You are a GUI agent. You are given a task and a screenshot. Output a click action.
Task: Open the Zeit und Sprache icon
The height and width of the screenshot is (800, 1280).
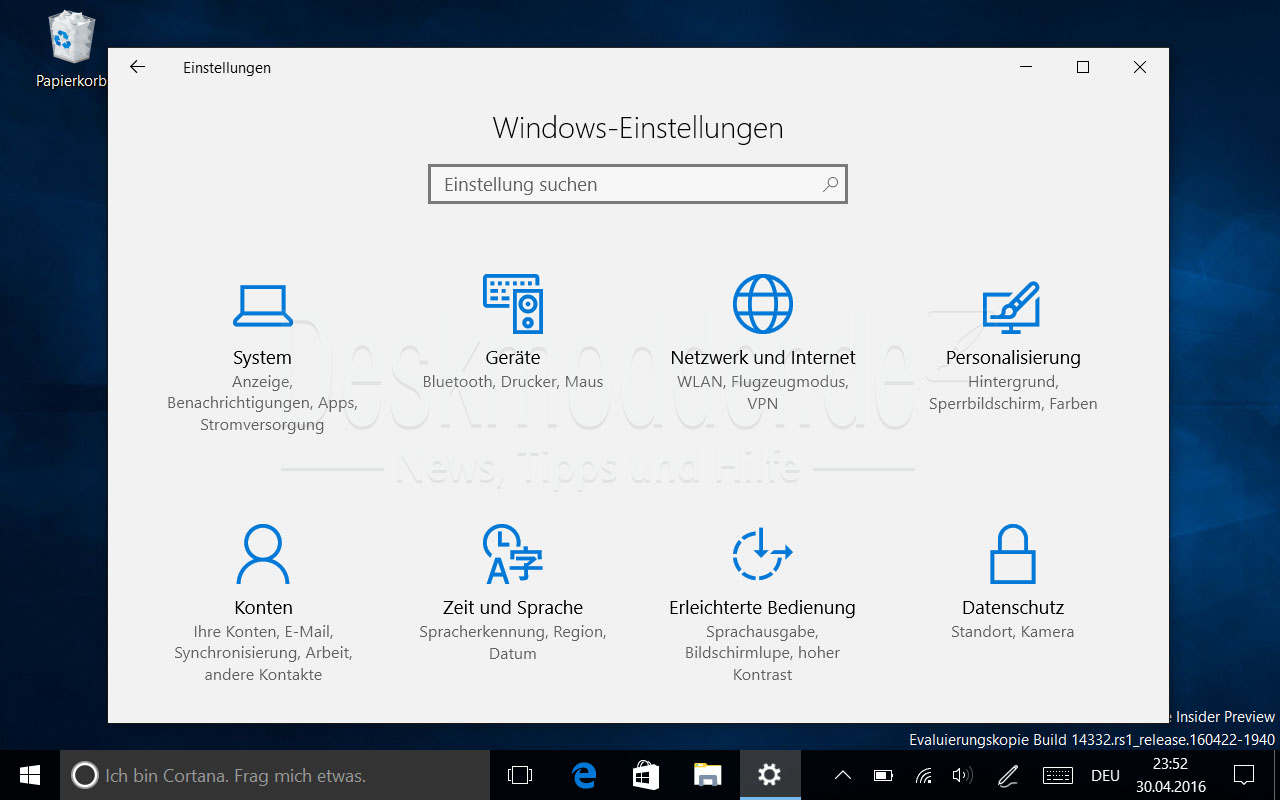(x=513, y=553)
